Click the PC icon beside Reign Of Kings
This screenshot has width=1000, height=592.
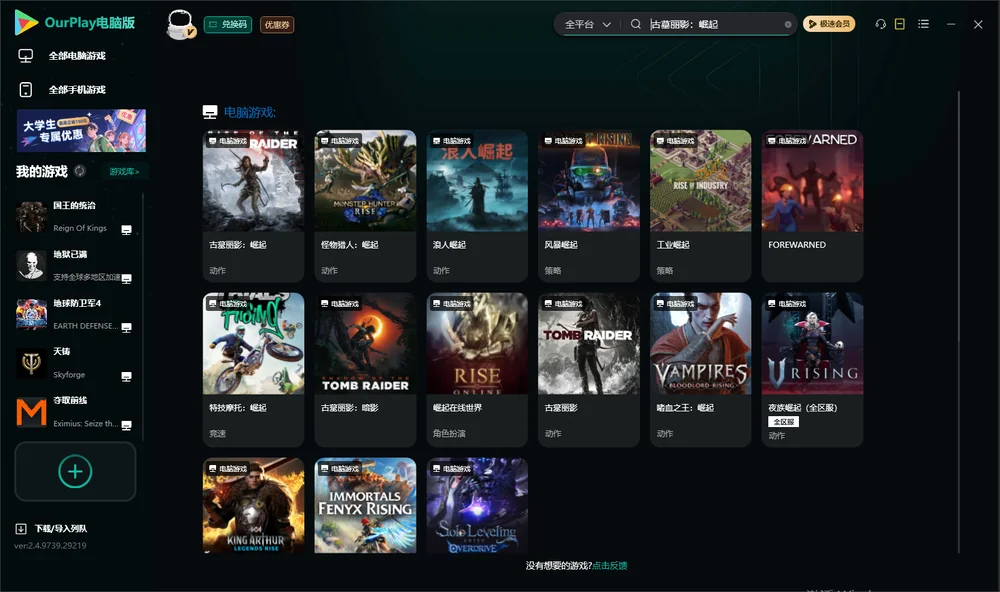pos(126,230)
